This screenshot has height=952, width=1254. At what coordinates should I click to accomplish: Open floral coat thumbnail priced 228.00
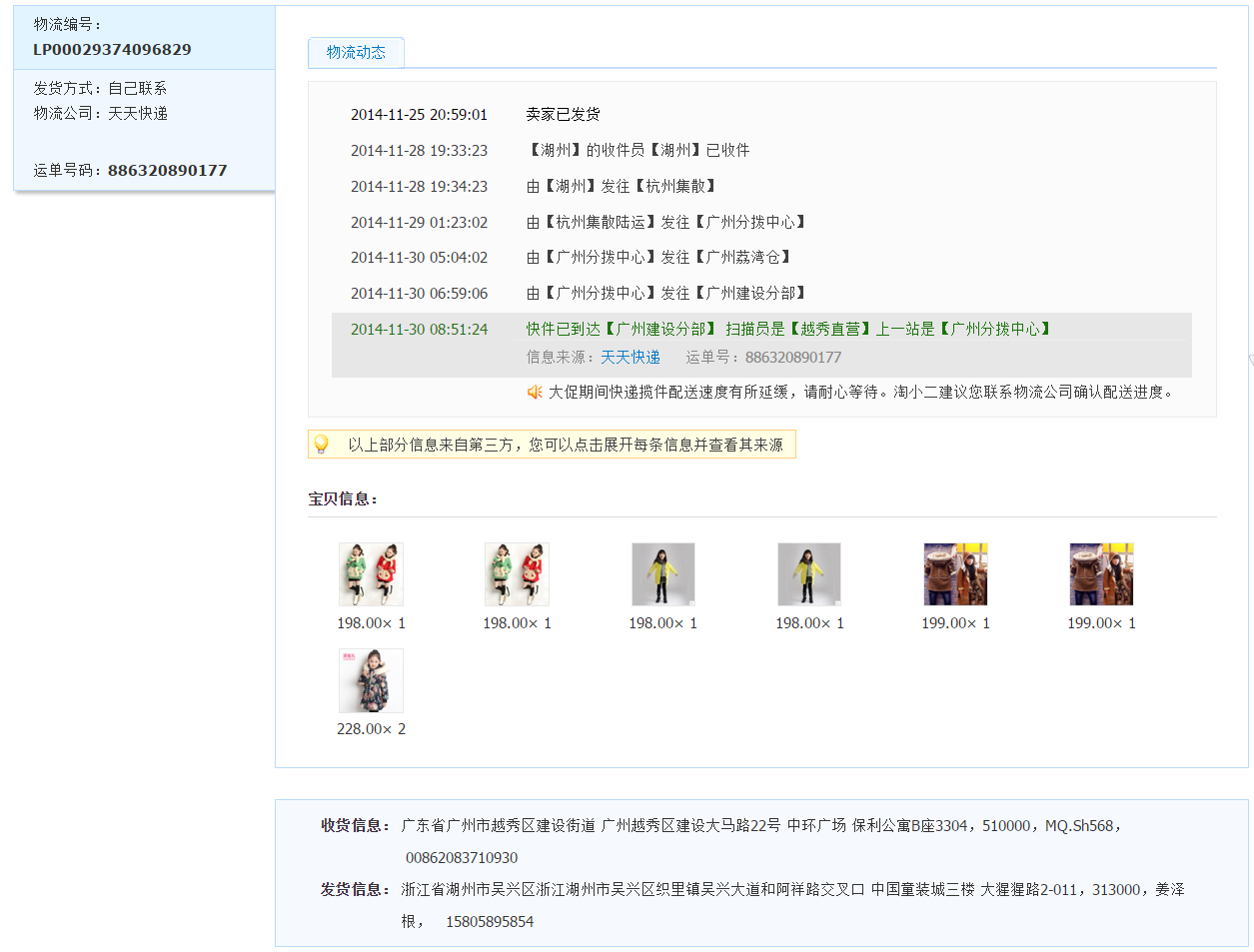click(x=371, y=680)
